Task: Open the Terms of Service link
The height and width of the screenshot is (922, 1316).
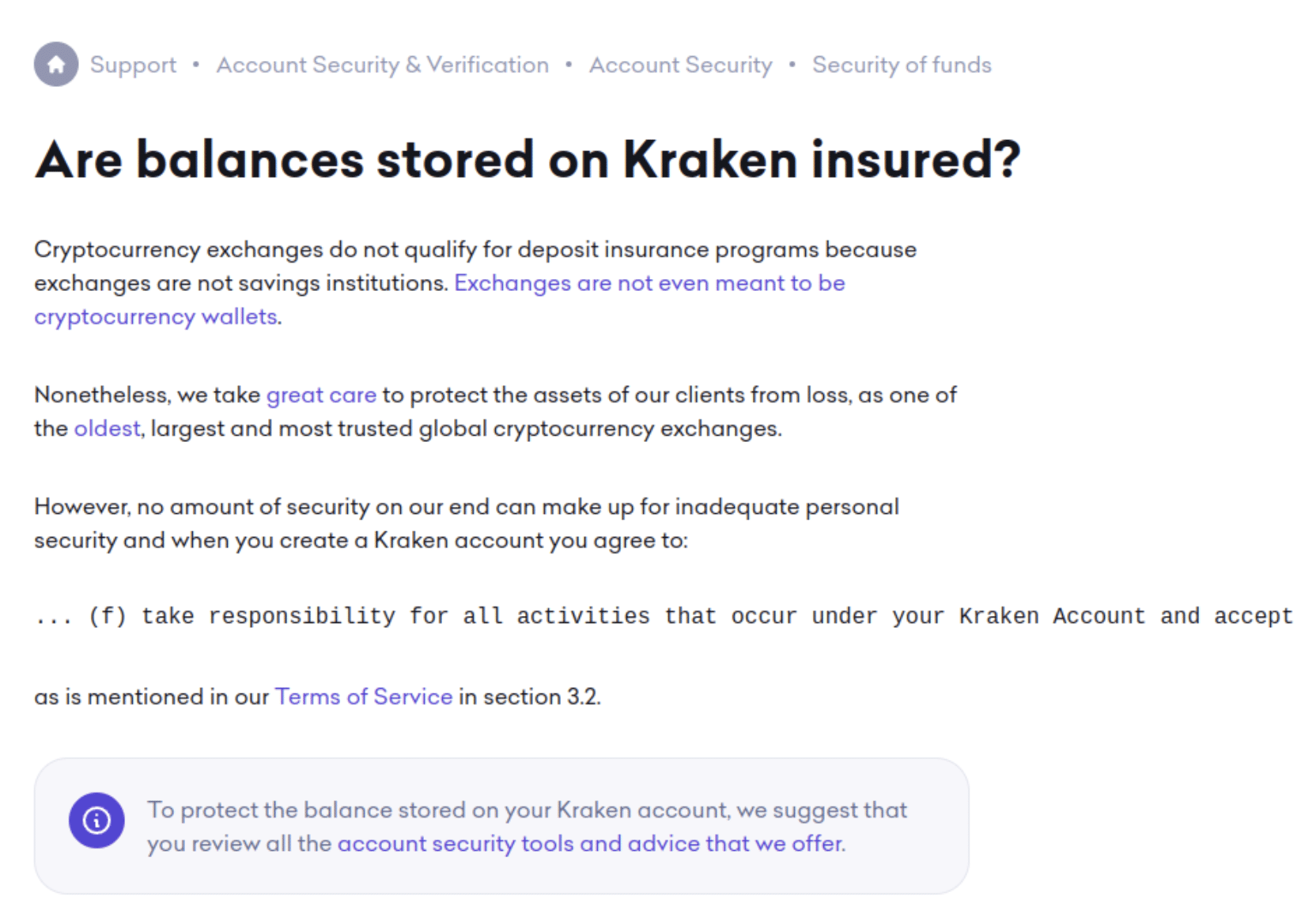Action: coord(364,697)
